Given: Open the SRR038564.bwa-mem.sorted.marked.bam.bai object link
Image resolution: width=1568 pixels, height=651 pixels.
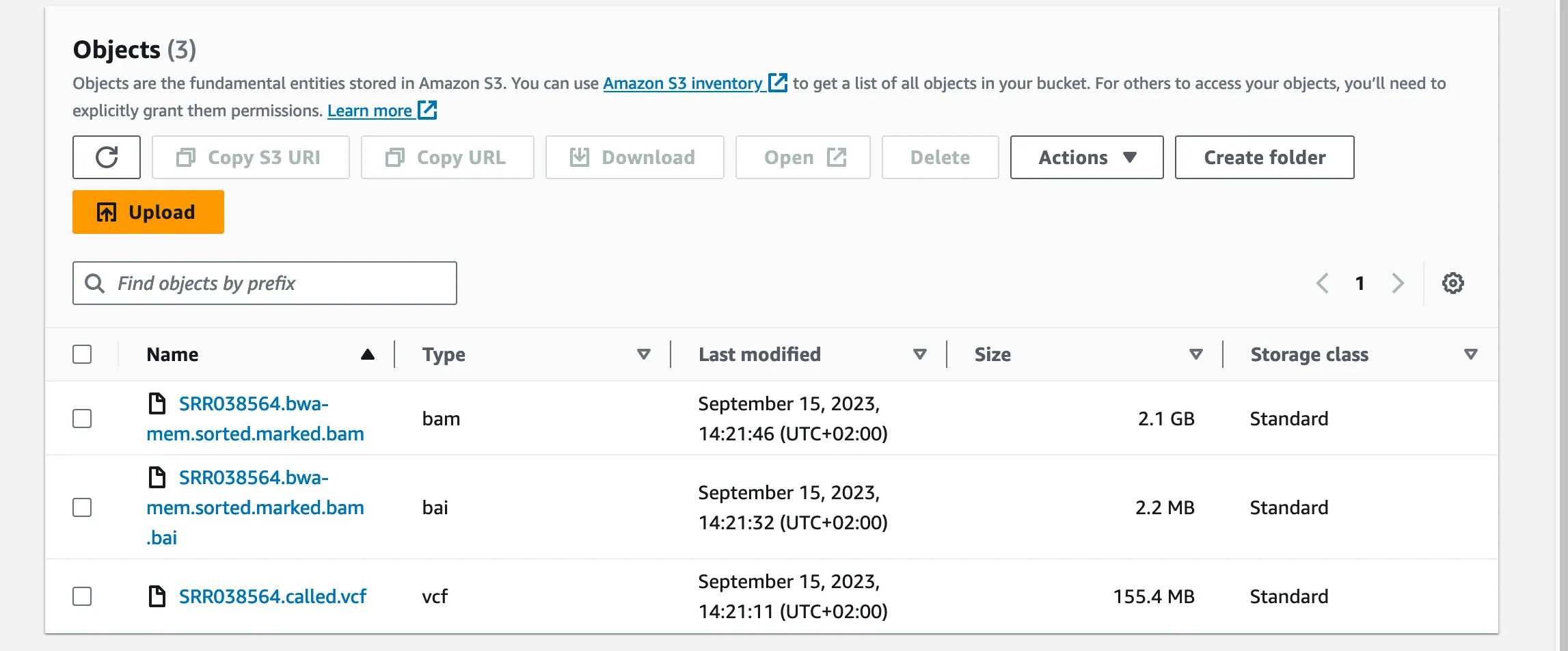Looking at the screenshot, I should click(255, 507).
